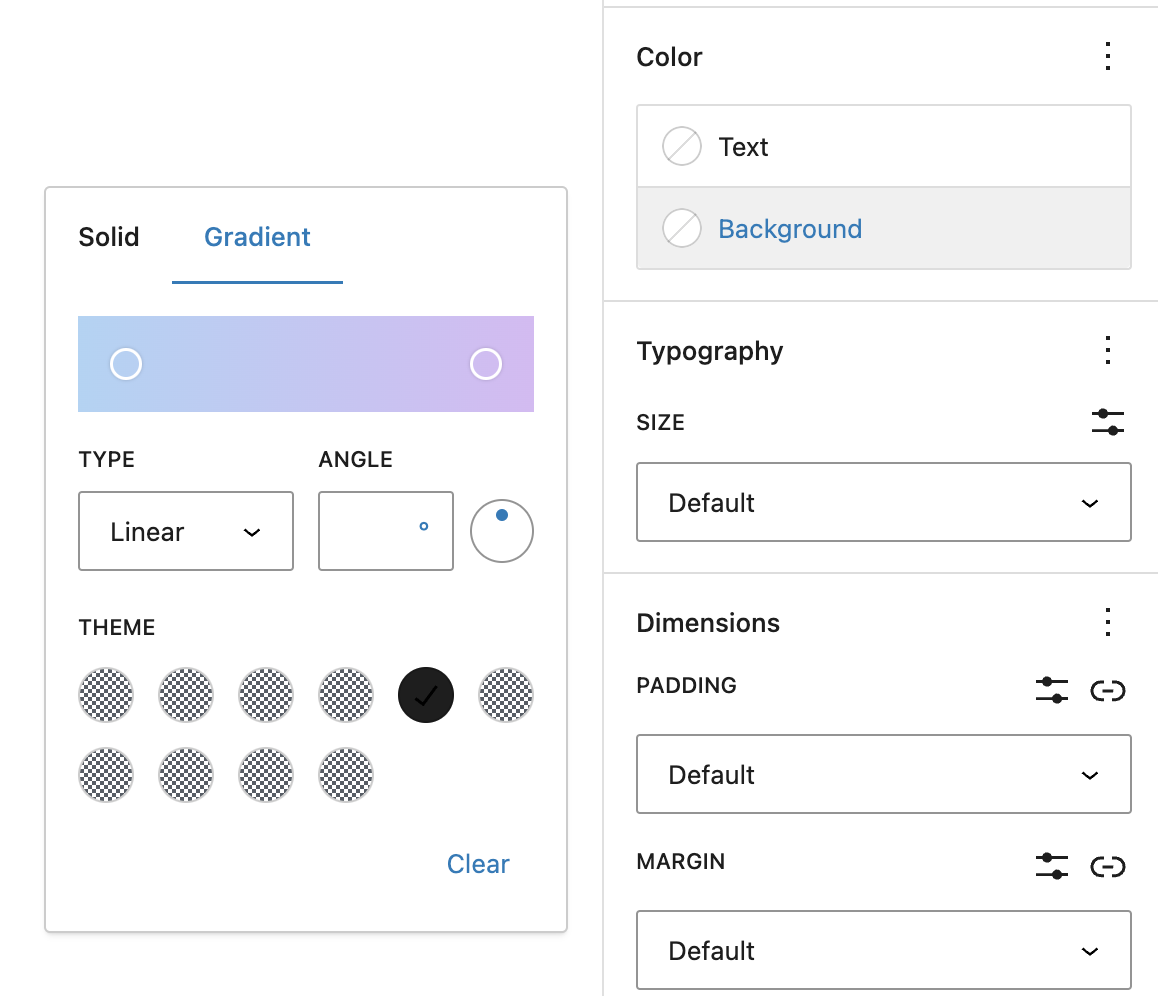Toggle the selected dark theme gradient
1158x996 pixels.
[426, 694]
